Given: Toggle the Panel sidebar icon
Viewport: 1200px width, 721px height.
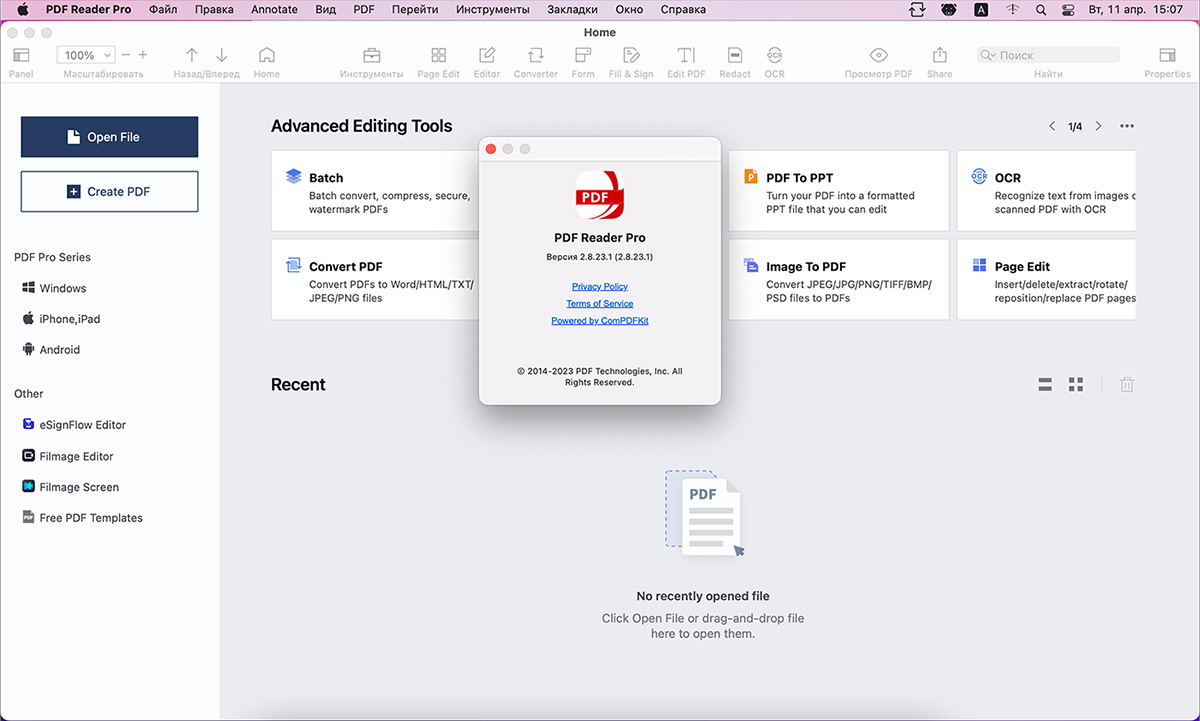Looking at the screenshot, I should coord(21,55).
